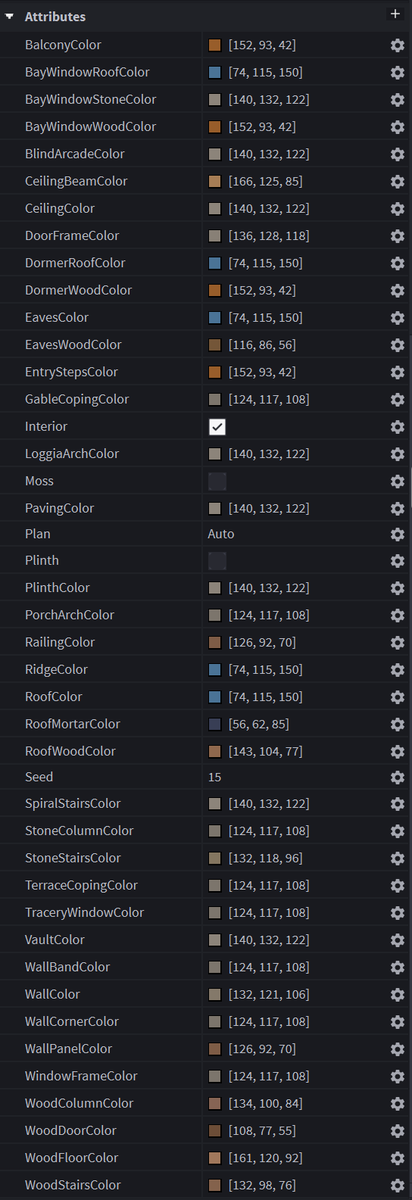Pick the WallColor swatch
Screen dimensions: 412x1200
[x=215, y=995]
